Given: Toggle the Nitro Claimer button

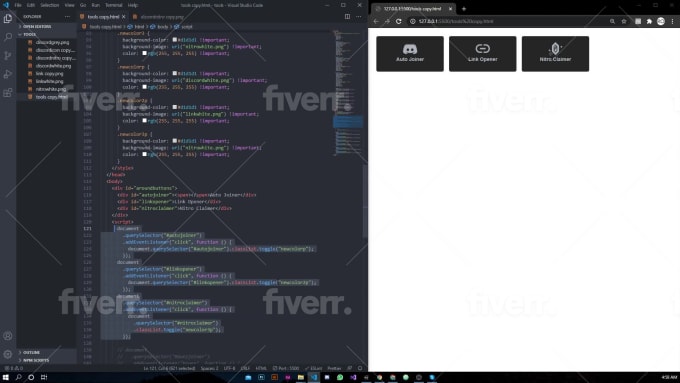Looking at the screenshot, I should [x=555, y=54].
